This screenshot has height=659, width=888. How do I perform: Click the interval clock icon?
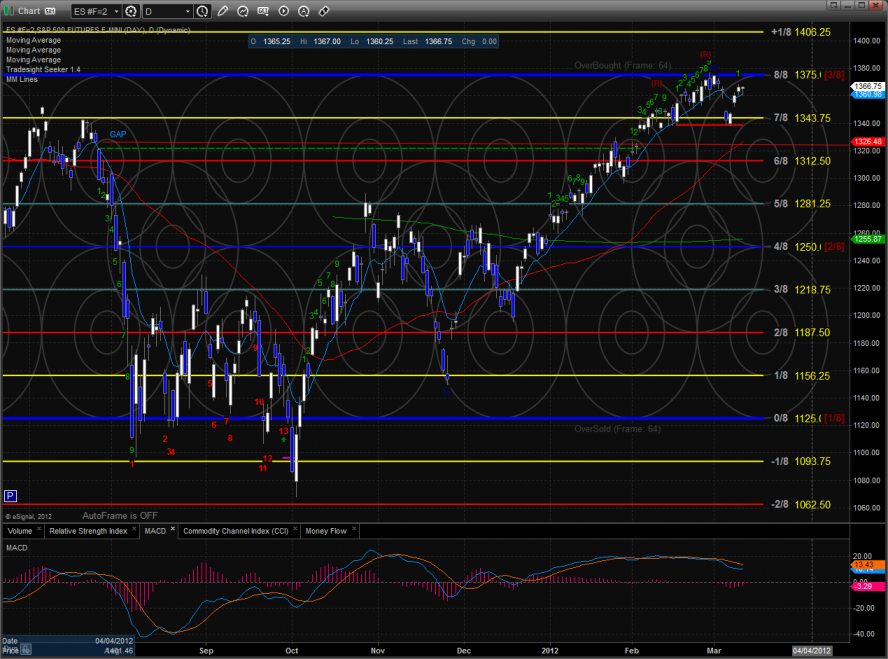pos(200,11)
